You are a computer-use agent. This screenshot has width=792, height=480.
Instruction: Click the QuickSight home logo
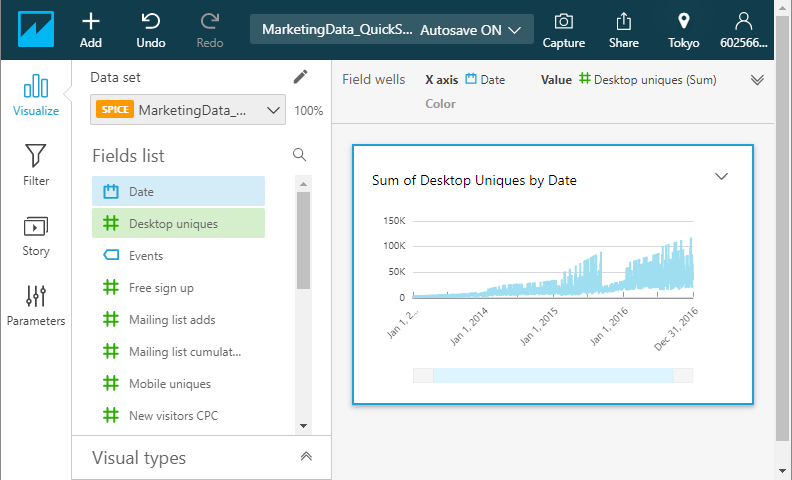click(x=36, y=29)
